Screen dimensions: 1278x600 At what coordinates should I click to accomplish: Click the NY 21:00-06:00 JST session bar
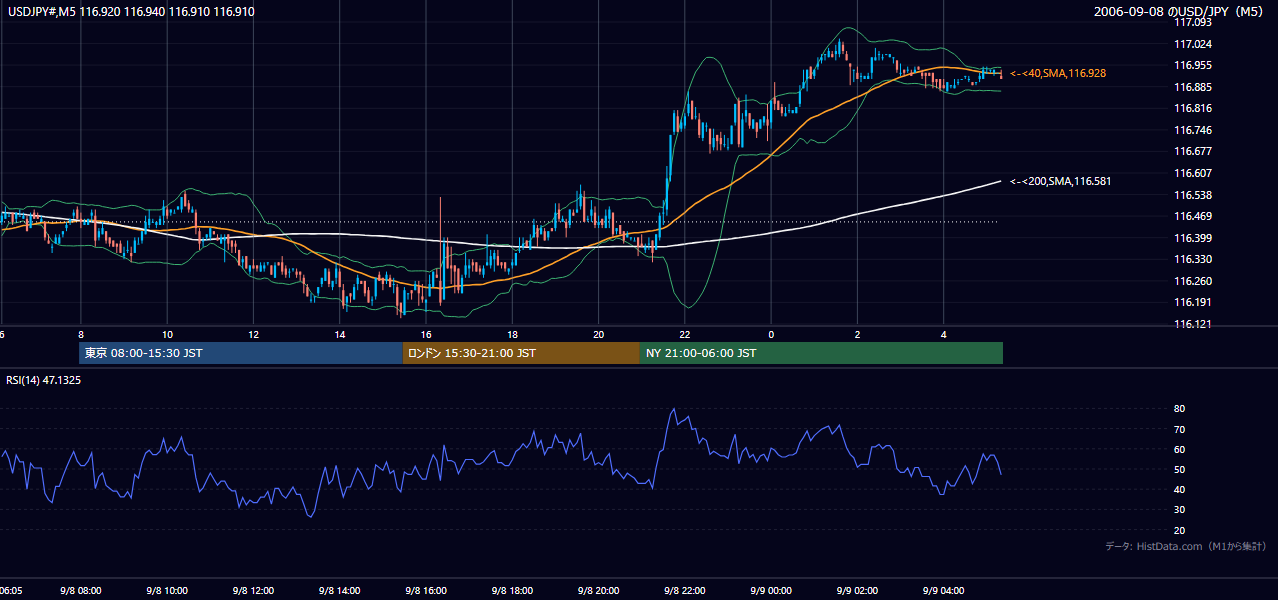pyautogui.click(x=821, y=353)
